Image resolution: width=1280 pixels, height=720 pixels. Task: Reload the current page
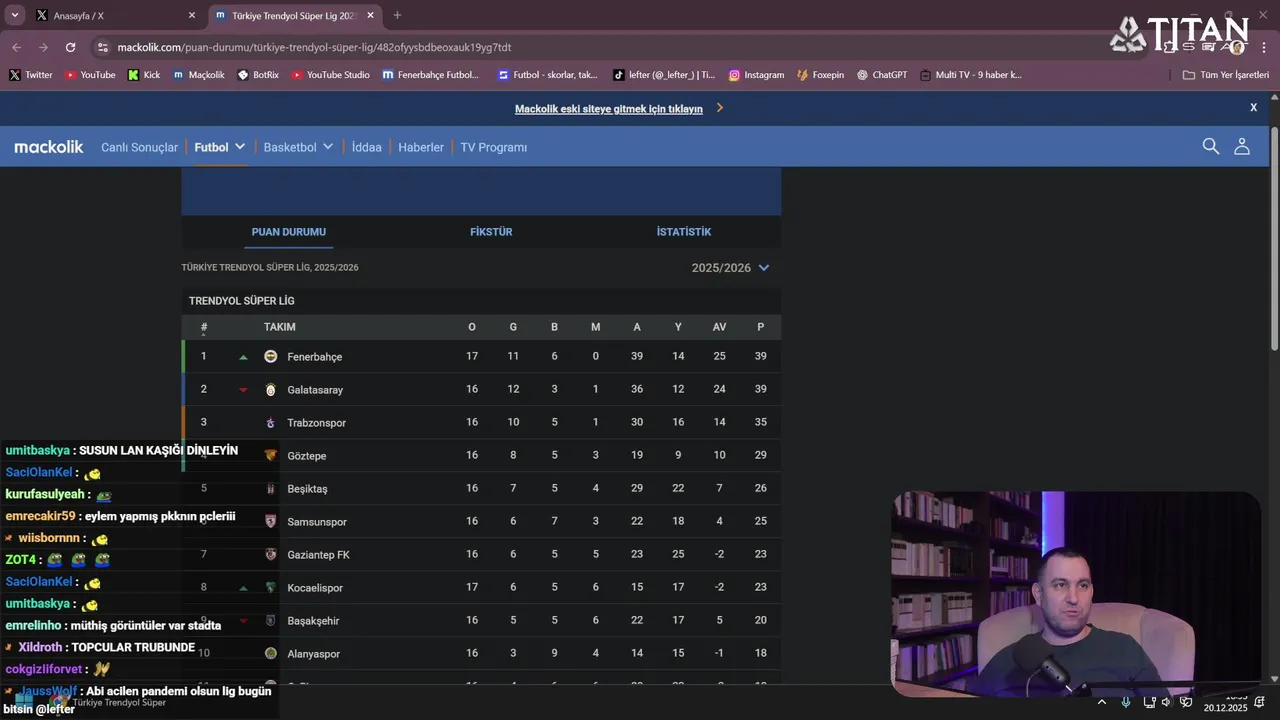click(70, 47)
